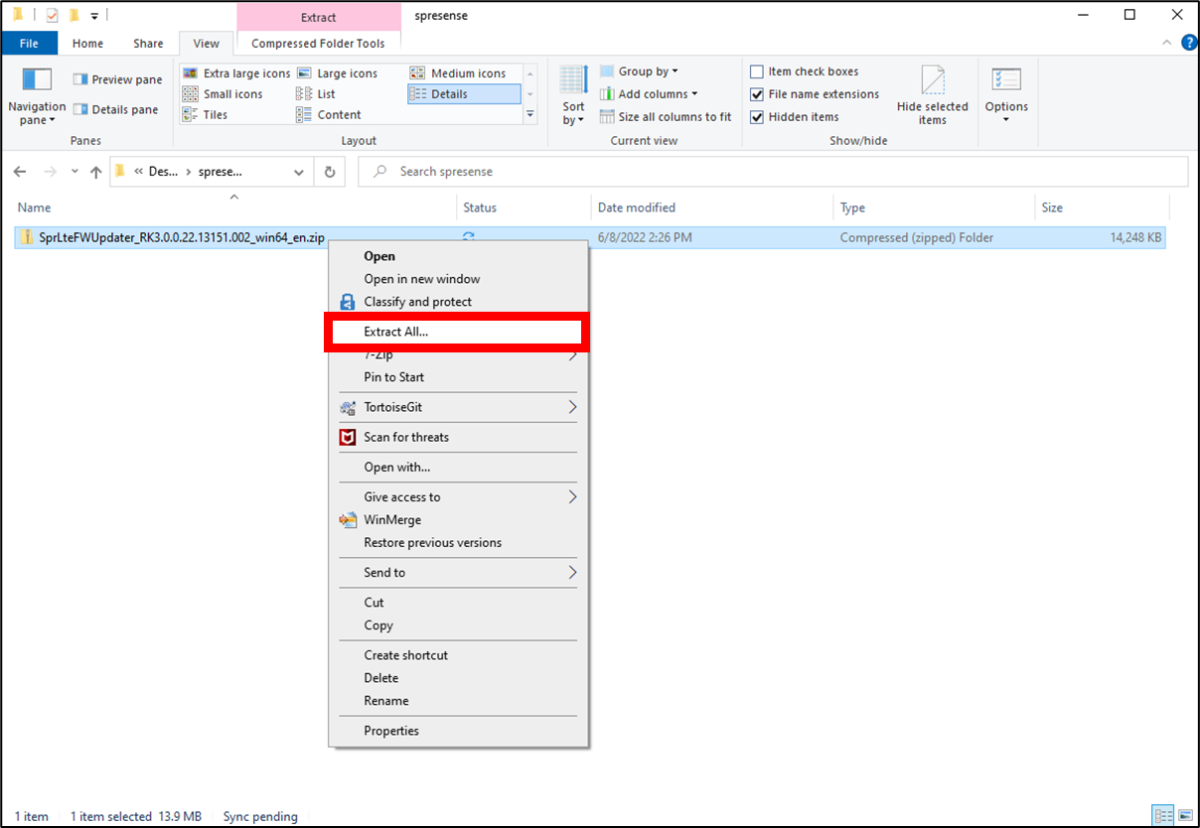Click the Navigation pane icon

(36, 80)
